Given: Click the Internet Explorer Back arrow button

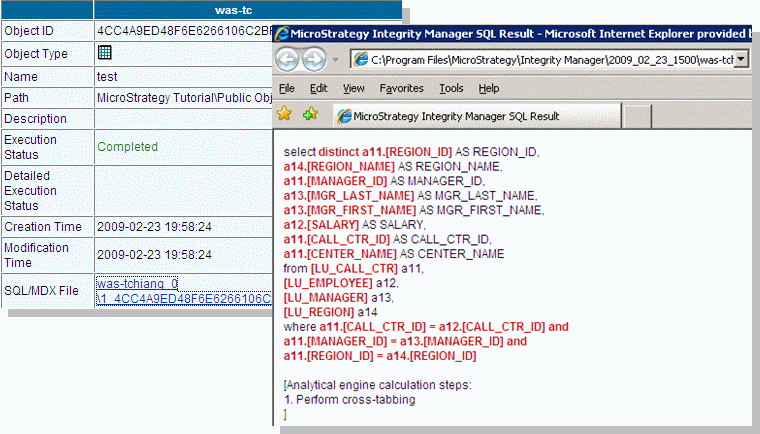Looking at the screenshot, I should click(287, 60).
